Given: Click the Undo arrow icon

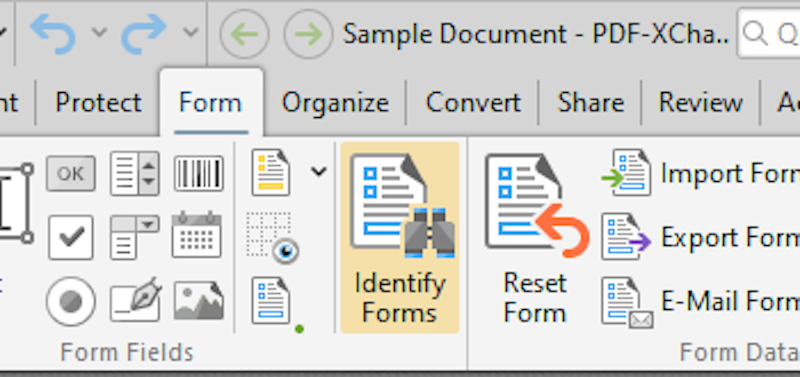Looking at the screenshot, I should click(53, 34).
